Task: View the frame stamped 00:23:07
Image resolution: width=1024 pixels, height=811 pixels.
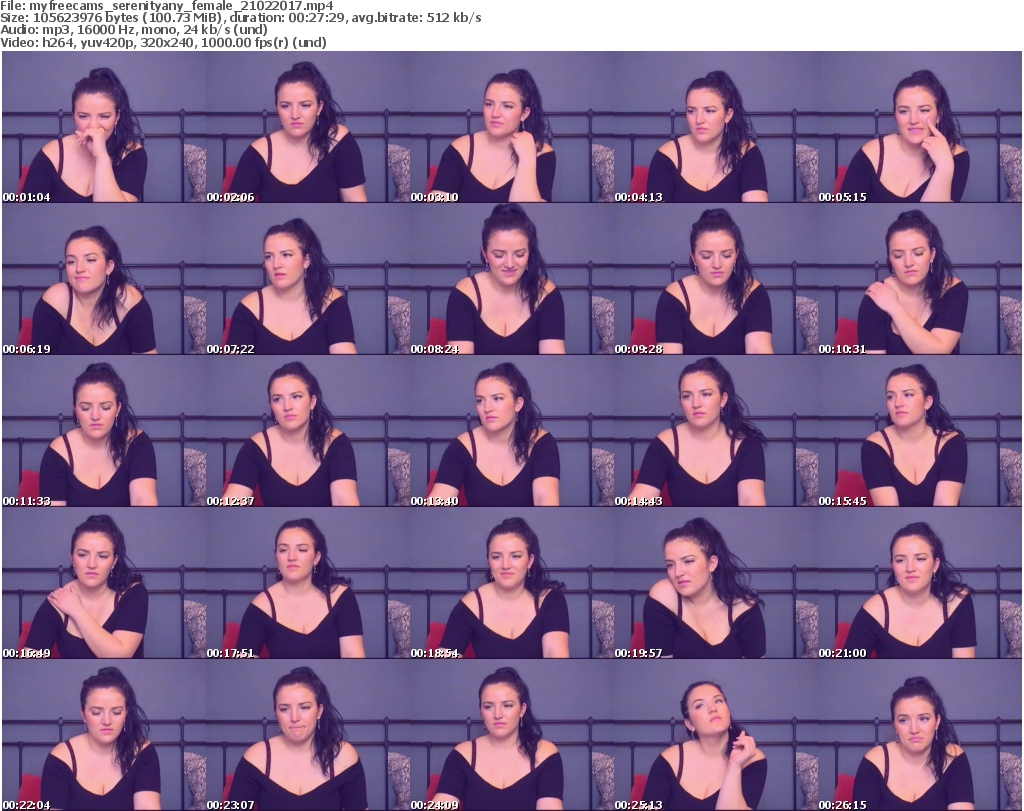Action: [308, 735]
